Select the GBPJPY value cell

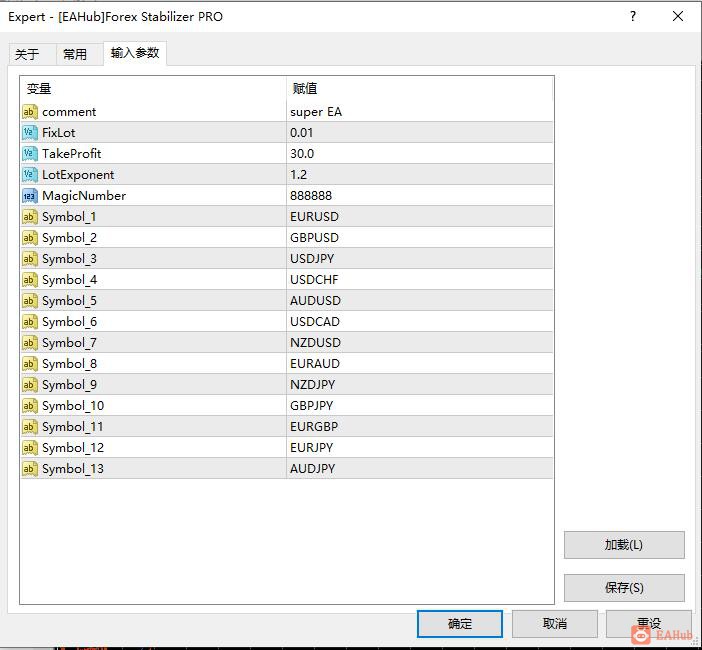click(420, 406)
